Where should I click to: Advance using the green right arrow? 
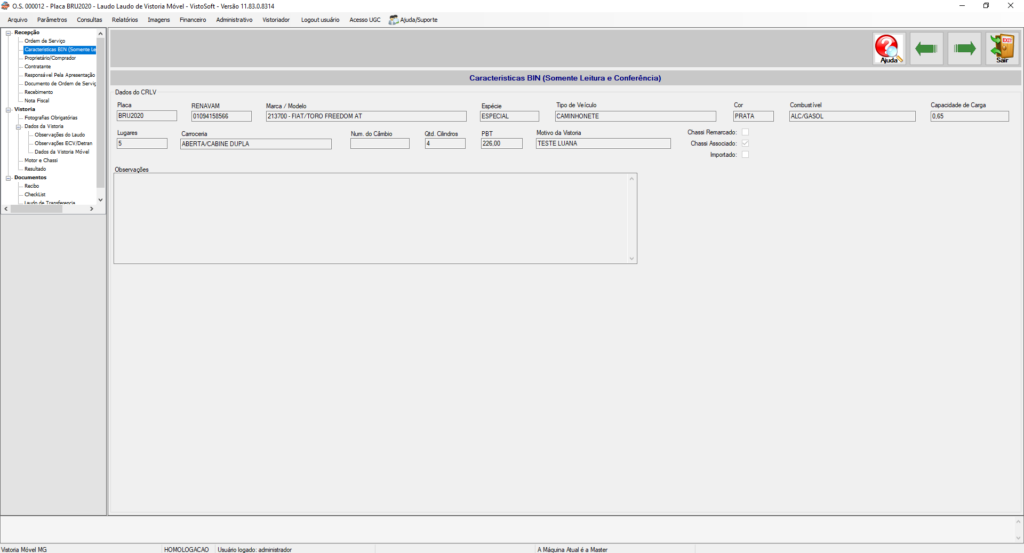point(964,48)
